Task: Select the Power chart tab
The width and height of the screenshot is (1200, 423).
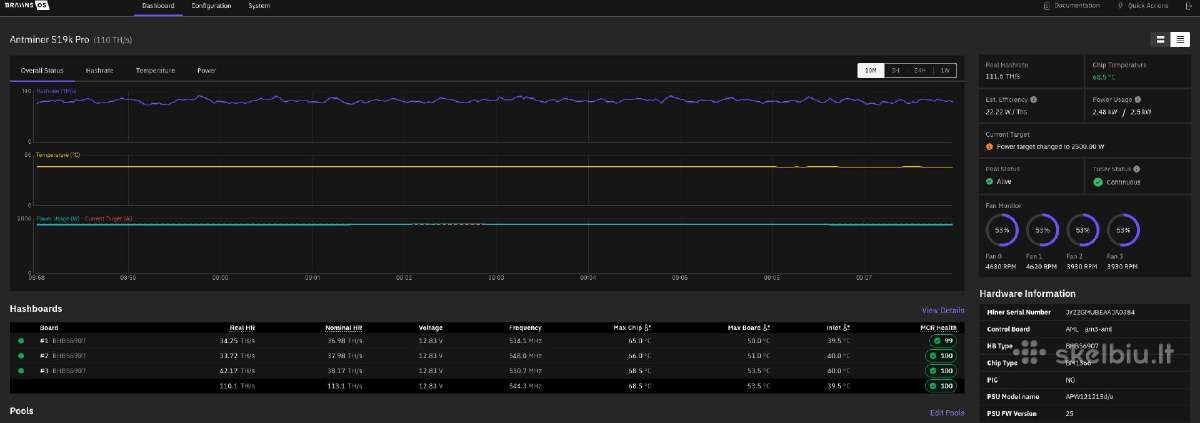Action: [206, 70]
